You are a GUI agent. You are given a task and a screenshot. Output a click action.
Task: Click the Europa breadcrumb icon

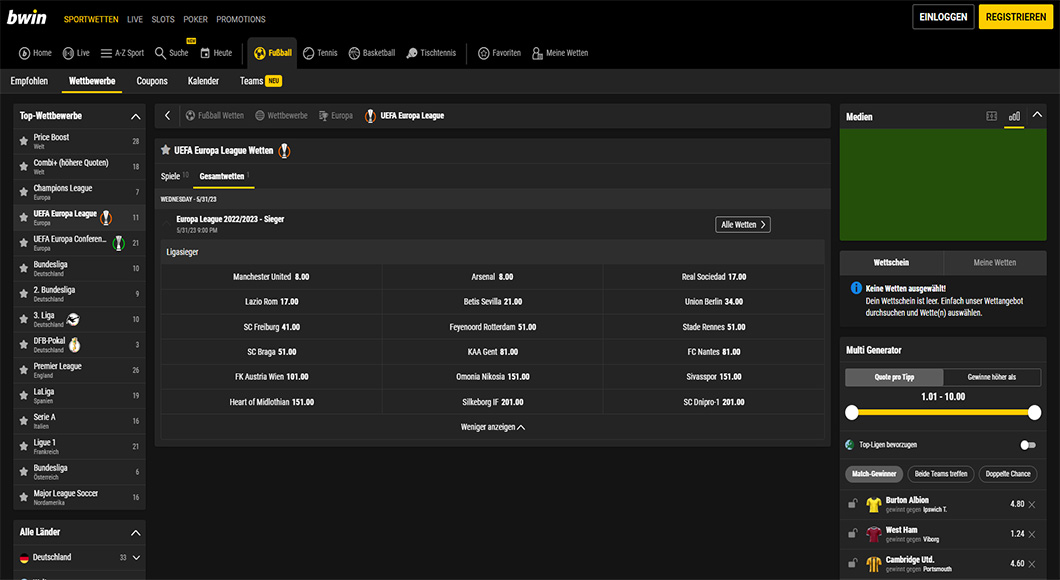323,116
